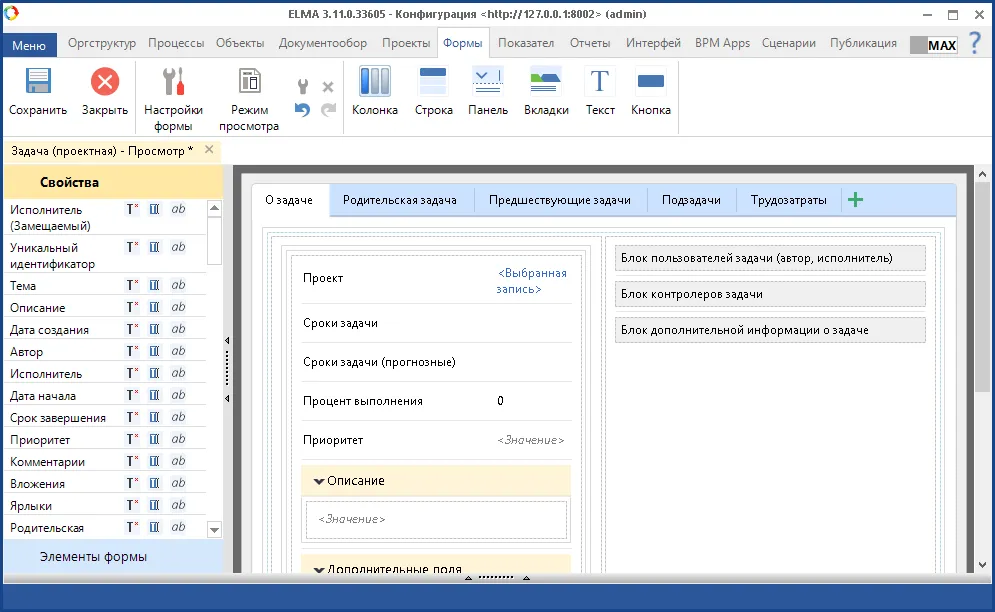Add a Строка element from the toolbar
This screenshot has height=612, width=995.
point(433,82)
